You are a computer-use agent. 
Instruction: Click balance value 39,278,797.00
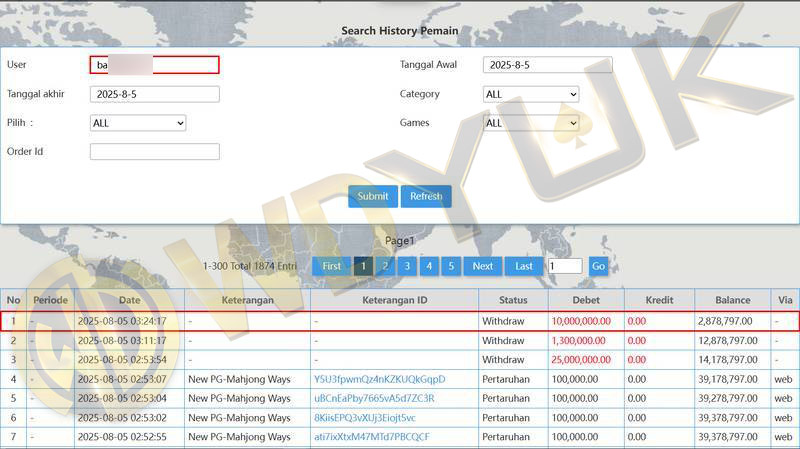click(728, 398)
